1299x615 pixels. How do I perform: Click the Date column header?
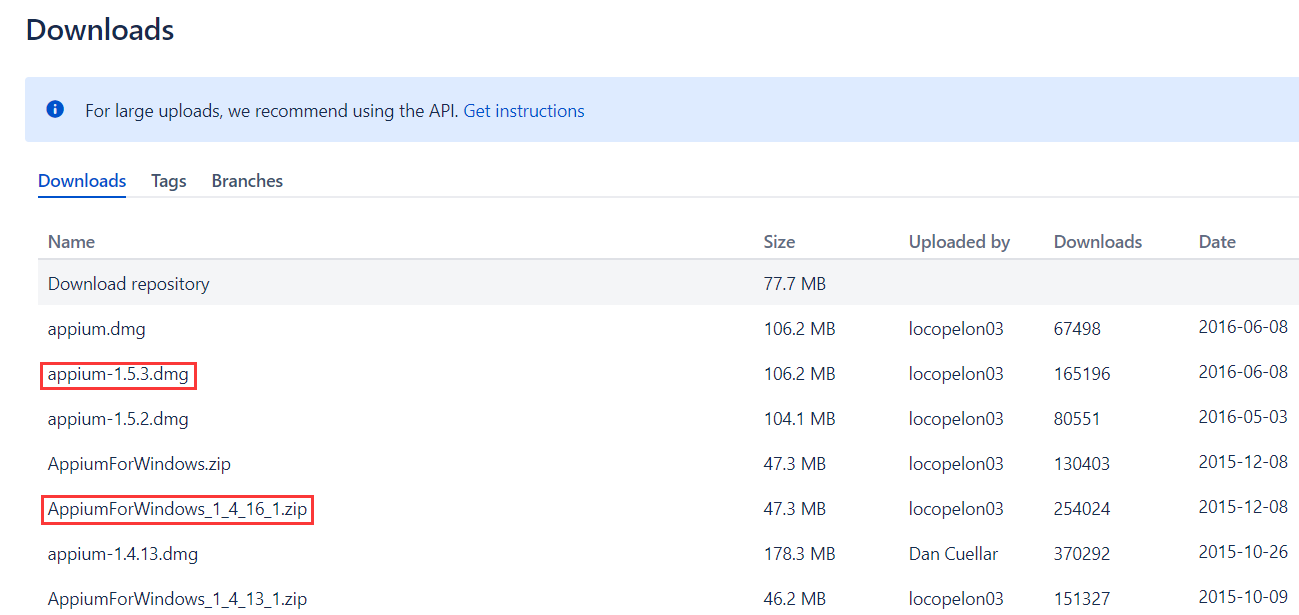pyautogui.click(x=1217, y=242)
